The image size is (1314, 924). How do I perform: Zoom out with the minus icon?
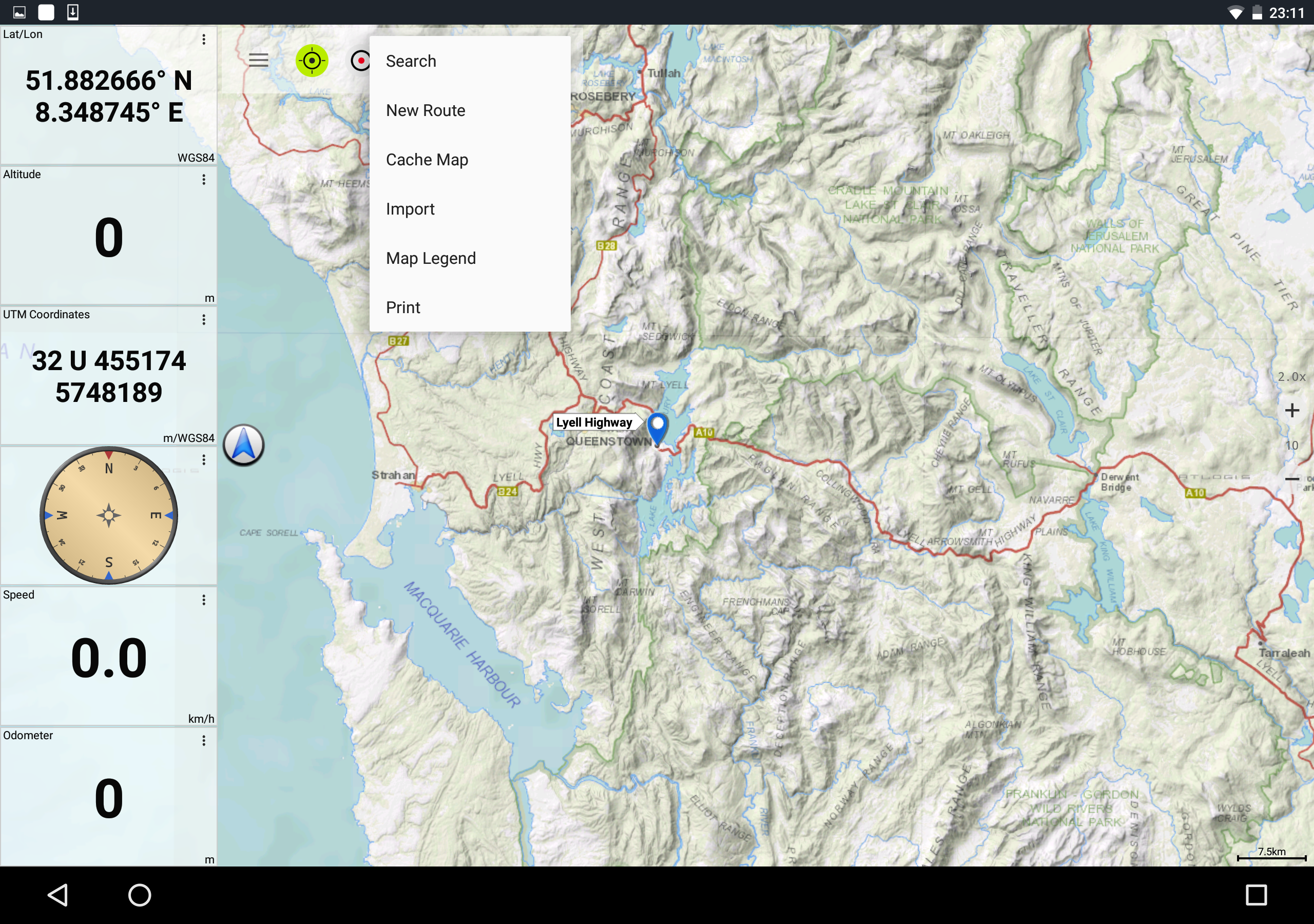[1292, 478]
